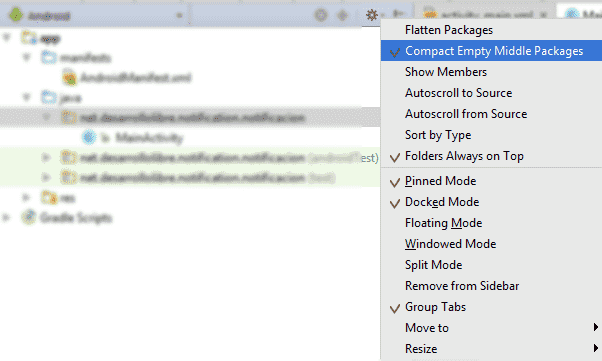Click the collapse all icon in panel header
602x361 pixels.
click(x=342, y=15)
